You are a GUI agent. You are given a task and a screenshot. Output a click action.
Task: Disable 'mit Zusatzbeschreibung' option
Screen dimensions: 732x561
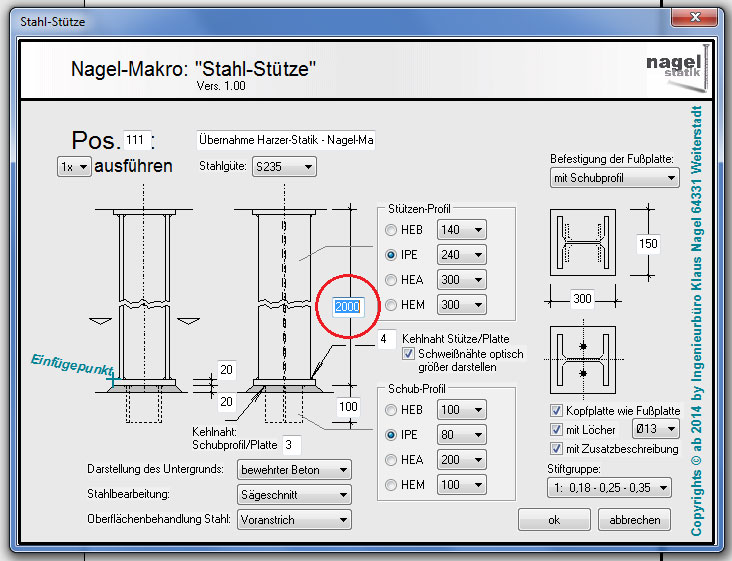(x=557, y=449)
